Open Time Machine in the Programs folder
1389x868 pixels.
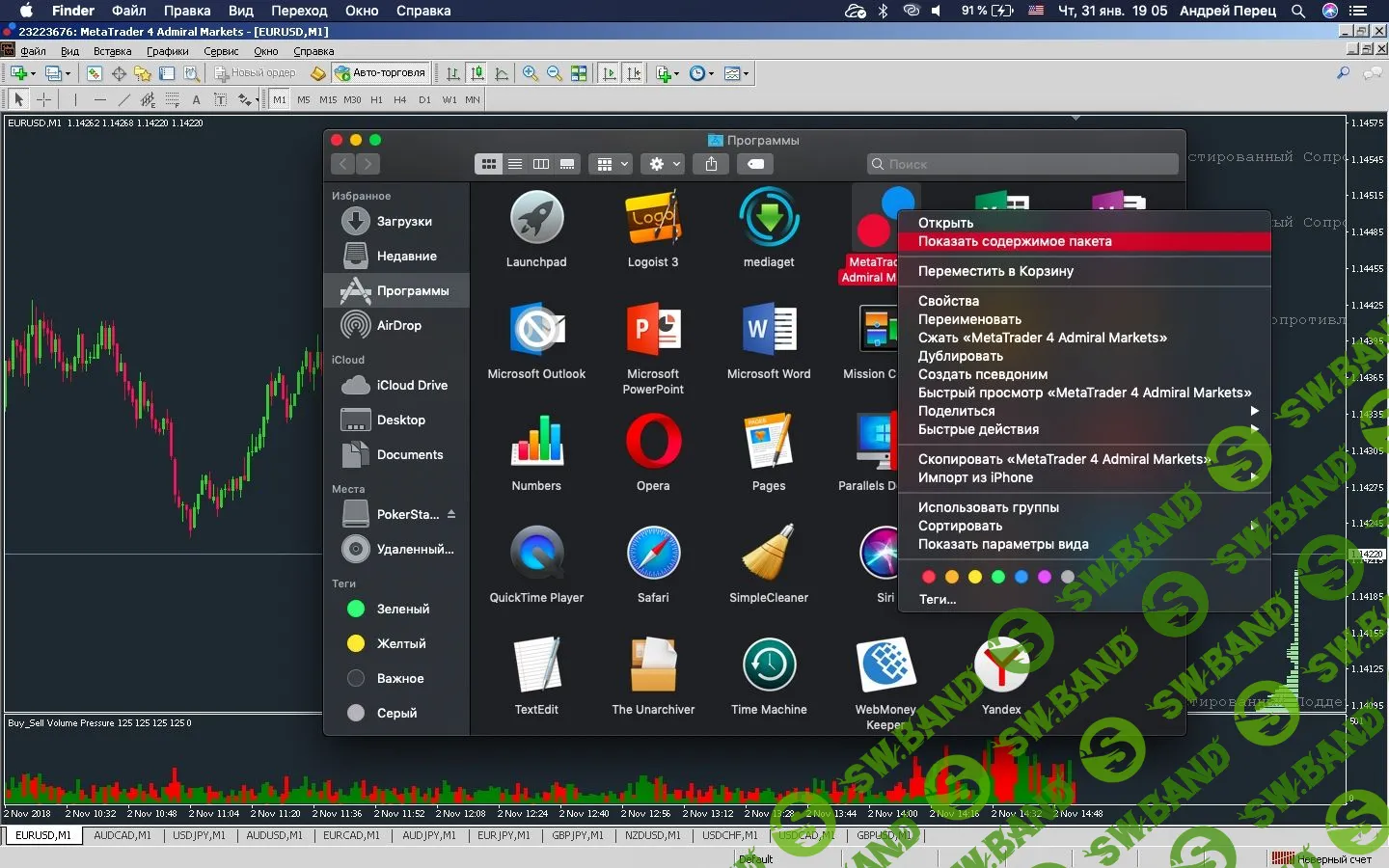pyautogui.click(x=769, y=665)
